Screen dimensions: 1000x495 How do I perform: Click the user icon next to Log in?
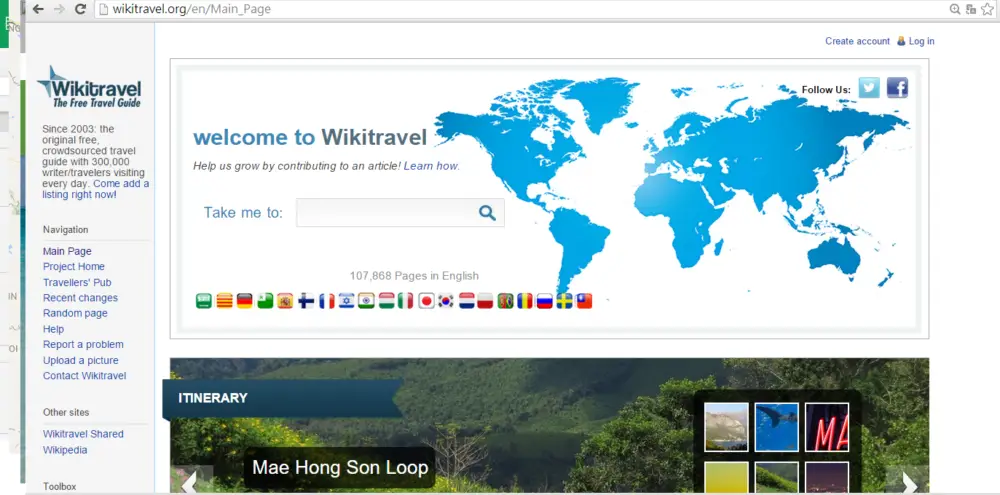(901, 41)
